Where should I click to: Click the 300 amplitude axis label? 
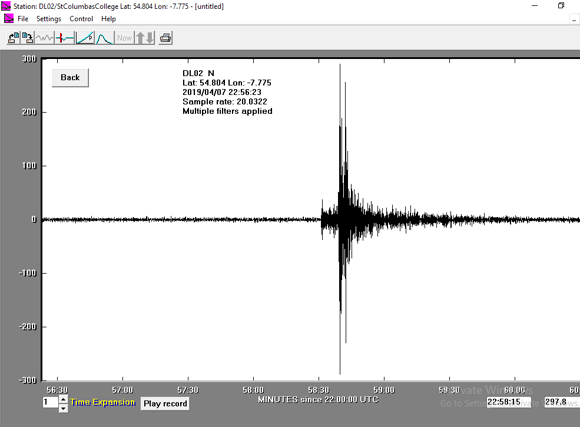[x=29, y=59]
